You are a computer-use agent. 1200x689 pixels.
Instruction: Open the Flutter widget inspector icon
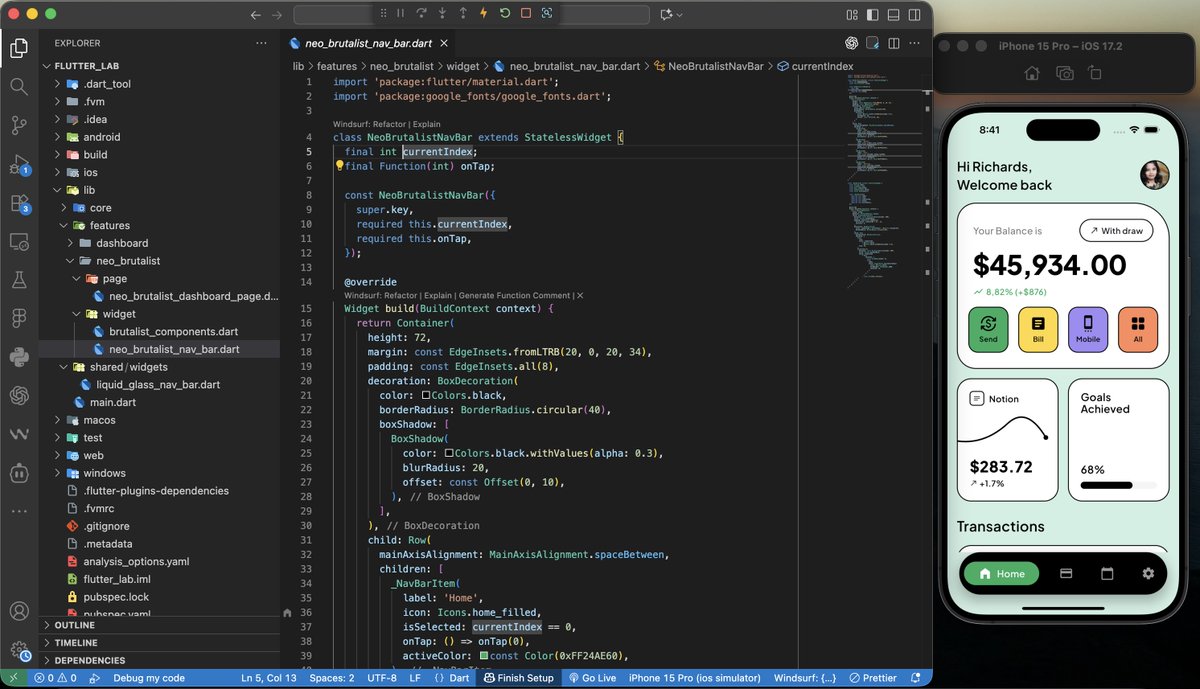click(547, 14)
